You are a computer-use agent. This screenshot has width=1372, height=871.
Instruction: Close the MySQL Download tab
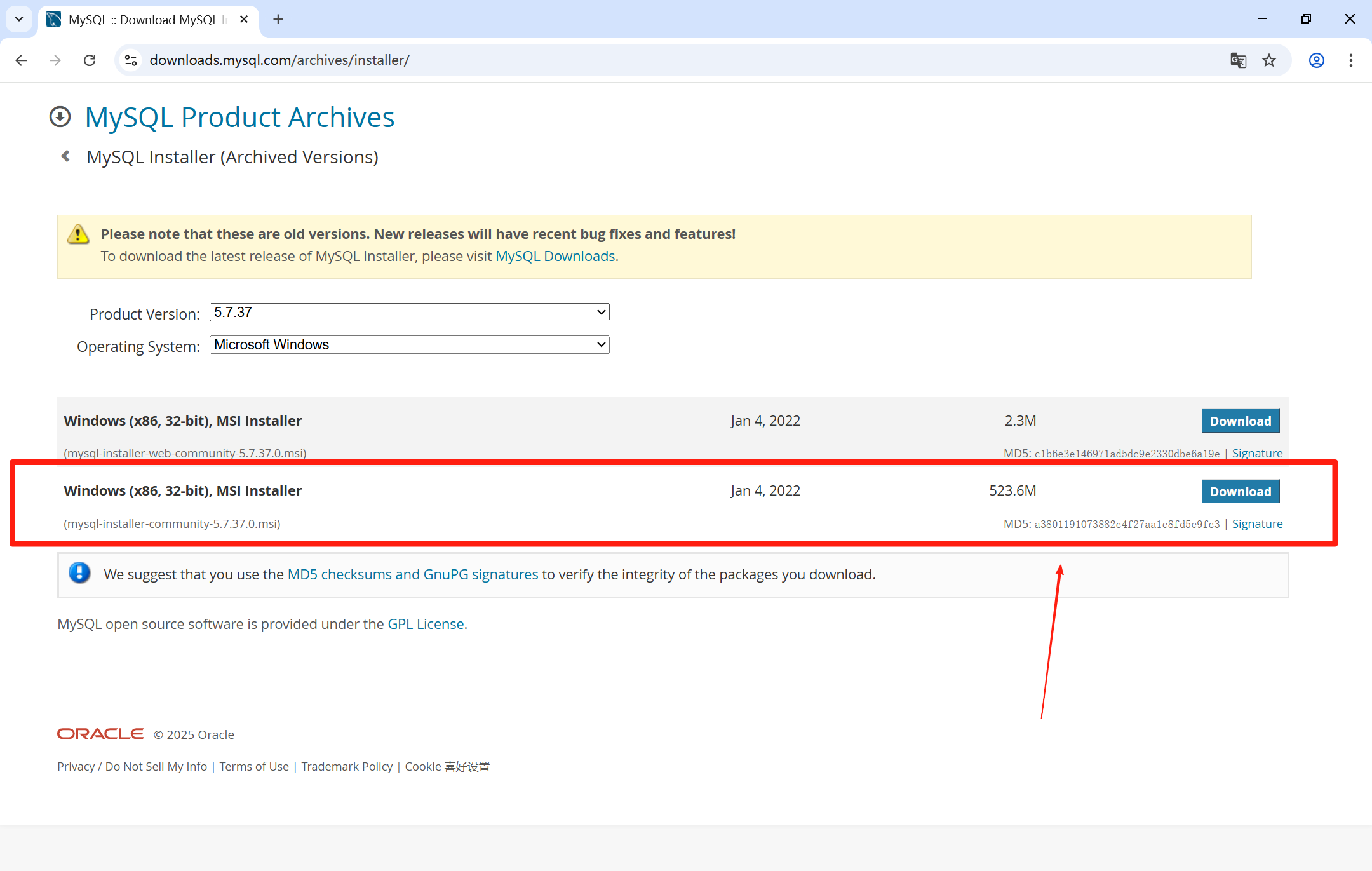click(244, 19)
